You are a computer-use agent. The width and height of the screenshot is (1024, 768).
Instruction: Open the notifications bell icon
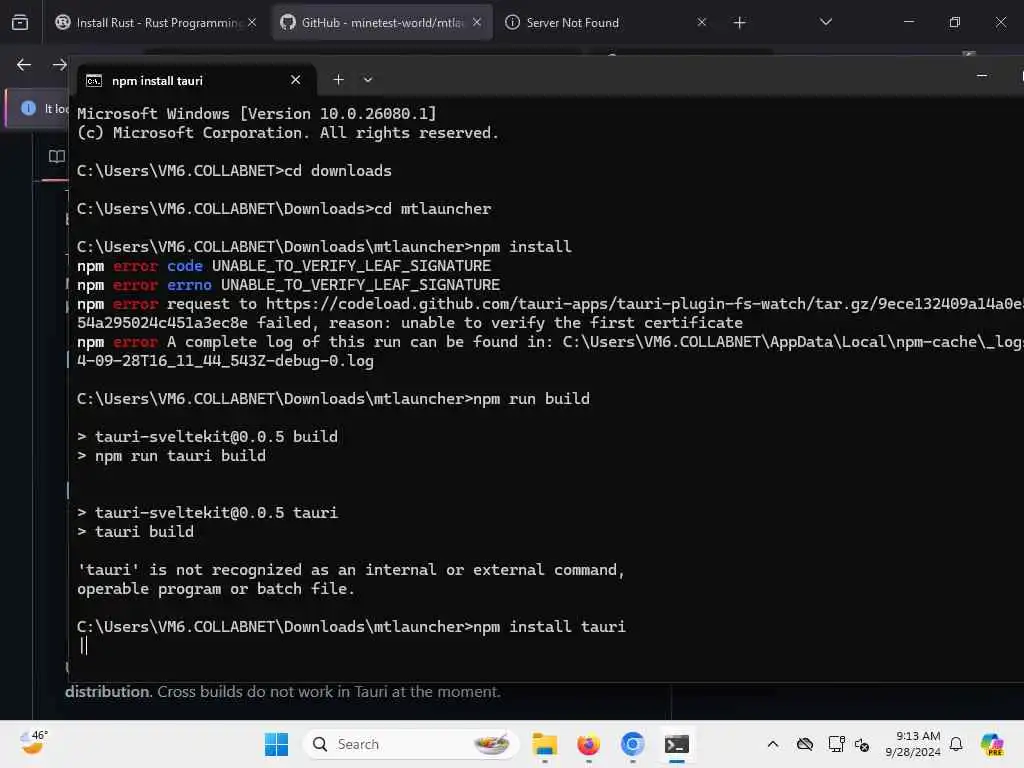click(956, 744)
